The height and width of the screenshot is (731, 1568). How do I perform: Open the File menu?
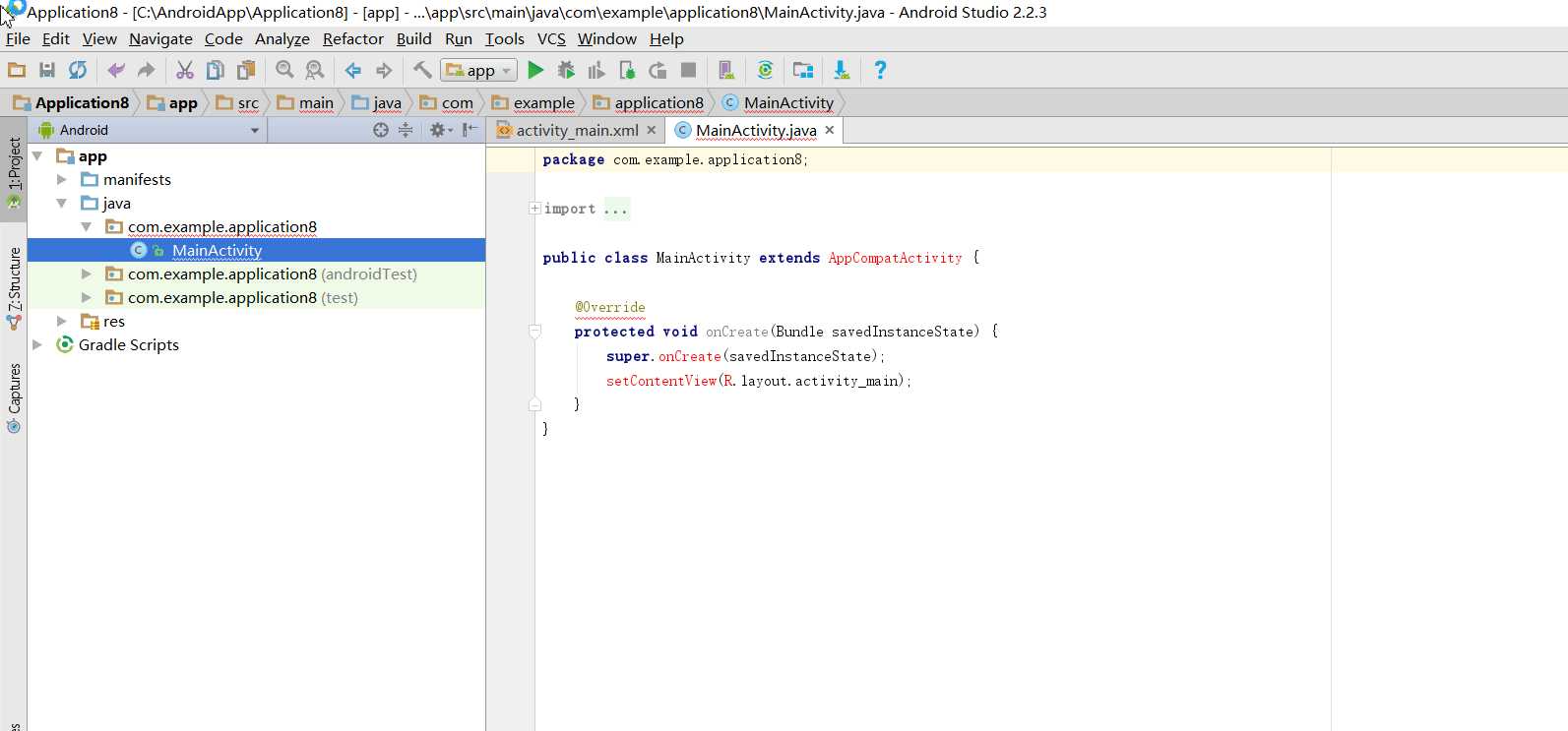point(18,39)
